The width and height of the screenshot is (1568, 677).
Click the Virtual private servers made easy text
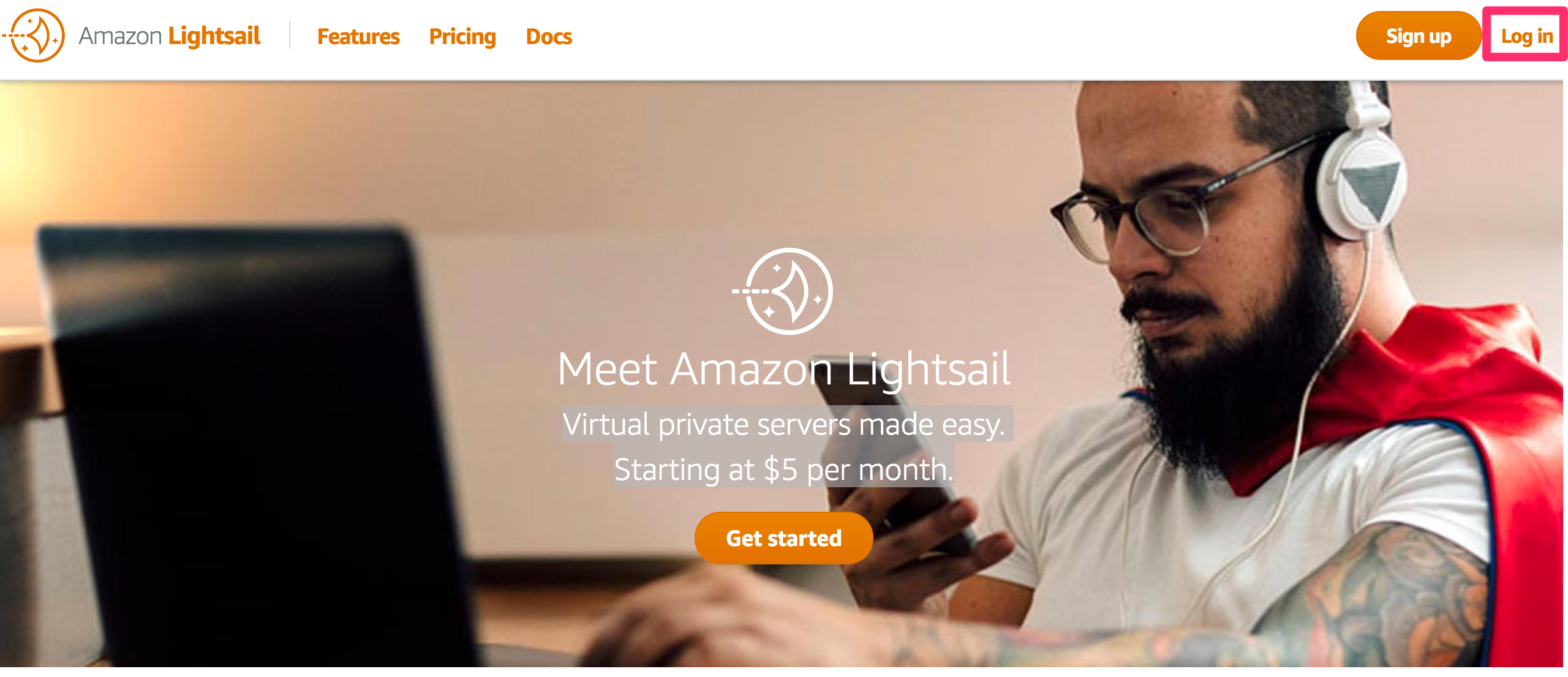(x=785, y=424)
